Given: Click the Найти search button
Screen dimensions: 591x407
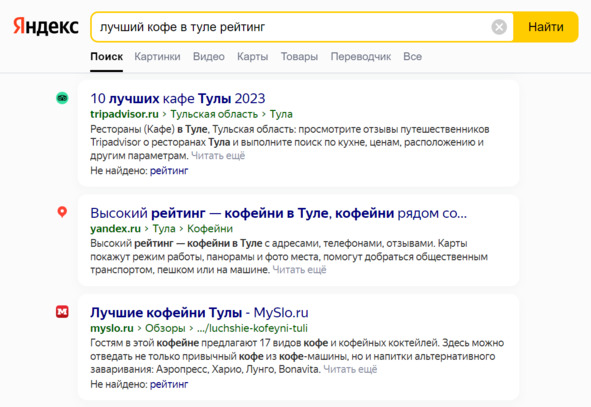Looking at the screenshot, I should (545, 27).
